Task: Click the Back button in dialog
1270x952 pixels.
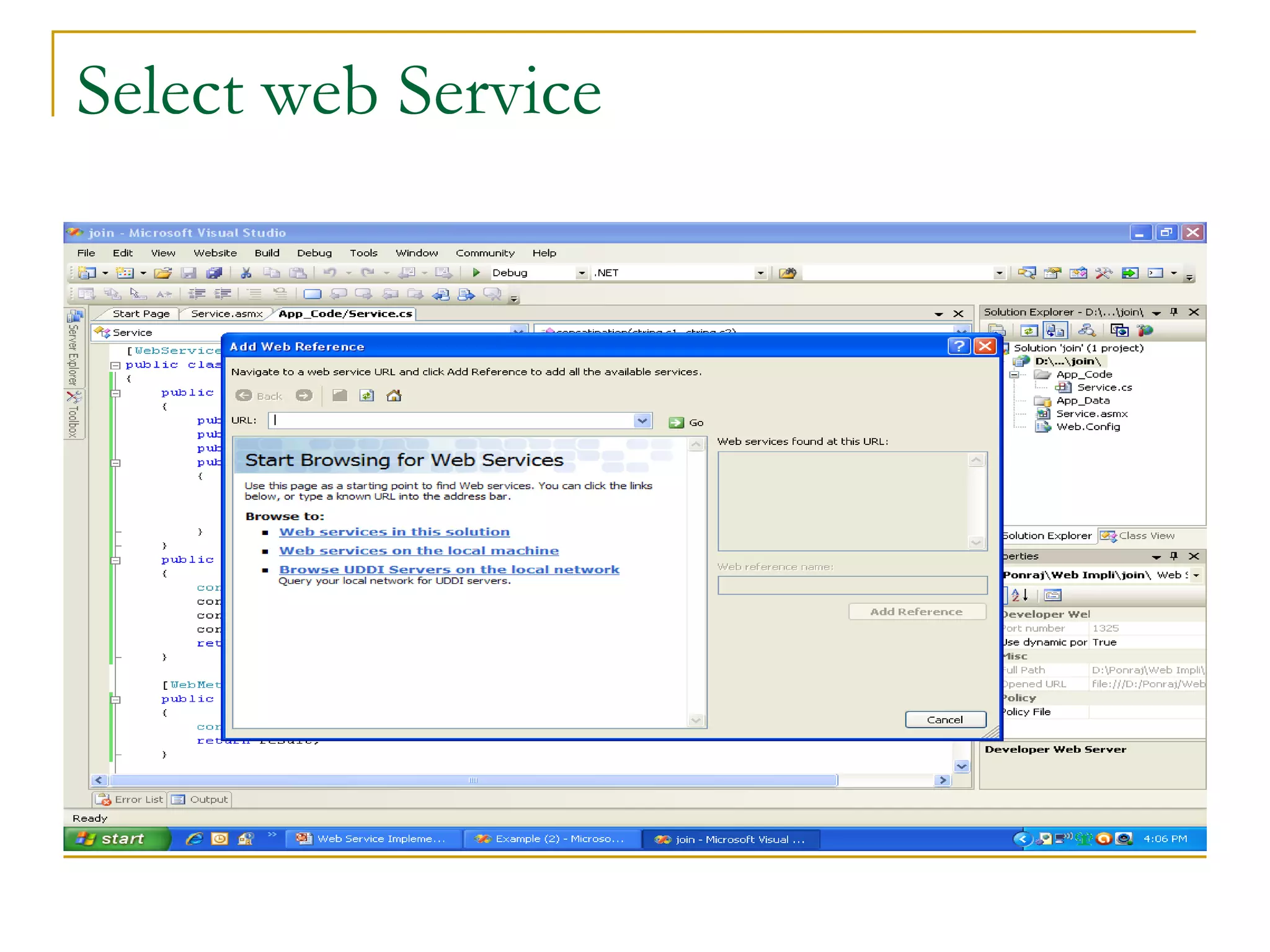Action: (x=259, y=395)
